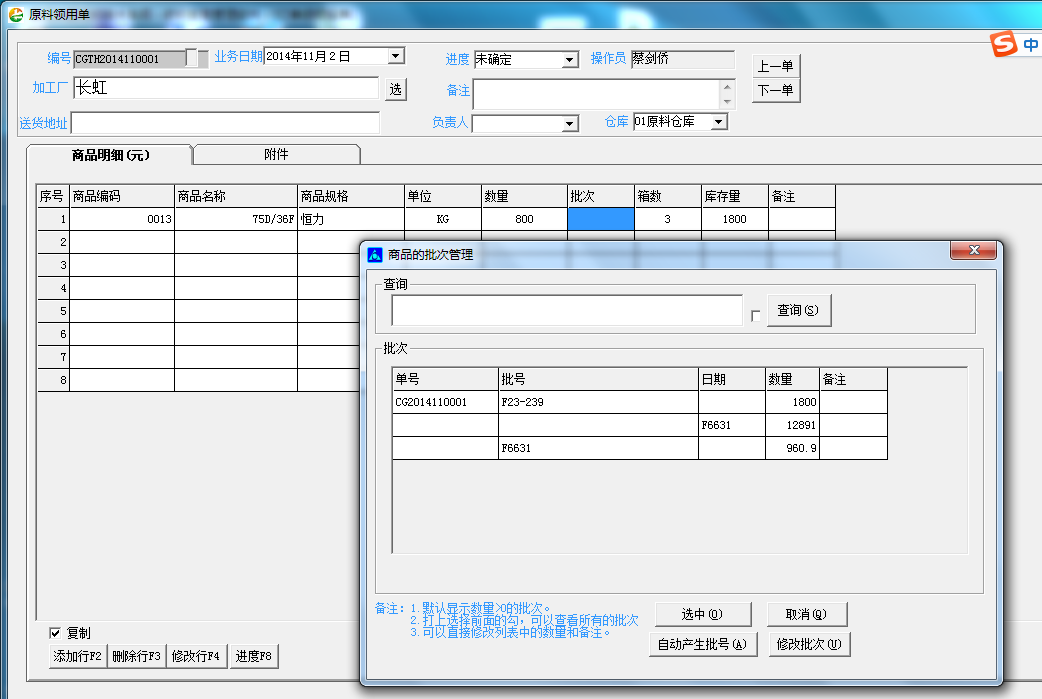Click the 查询(S) button

[798, 310]
